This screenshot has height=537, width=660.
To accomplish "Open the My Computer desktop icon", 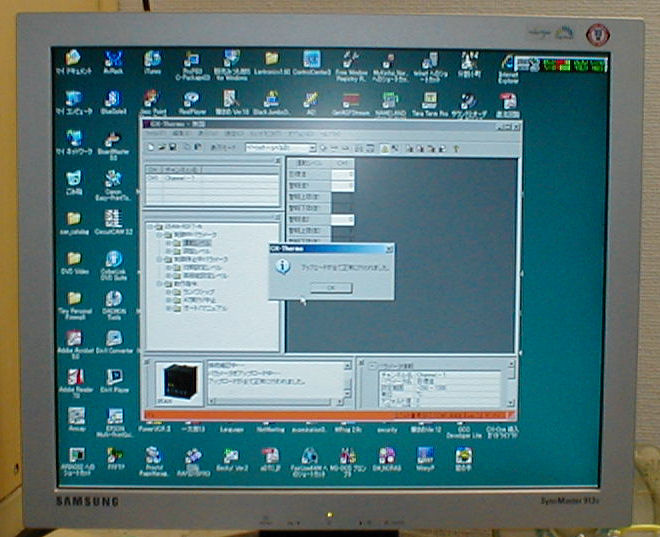I will (73, 103).
